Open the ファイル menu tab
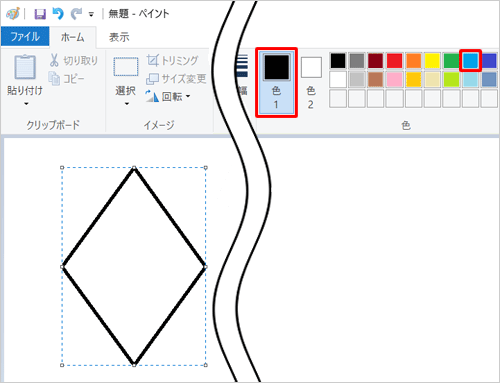The height and width of the screenshot is (383, 500). click(25, 36)
